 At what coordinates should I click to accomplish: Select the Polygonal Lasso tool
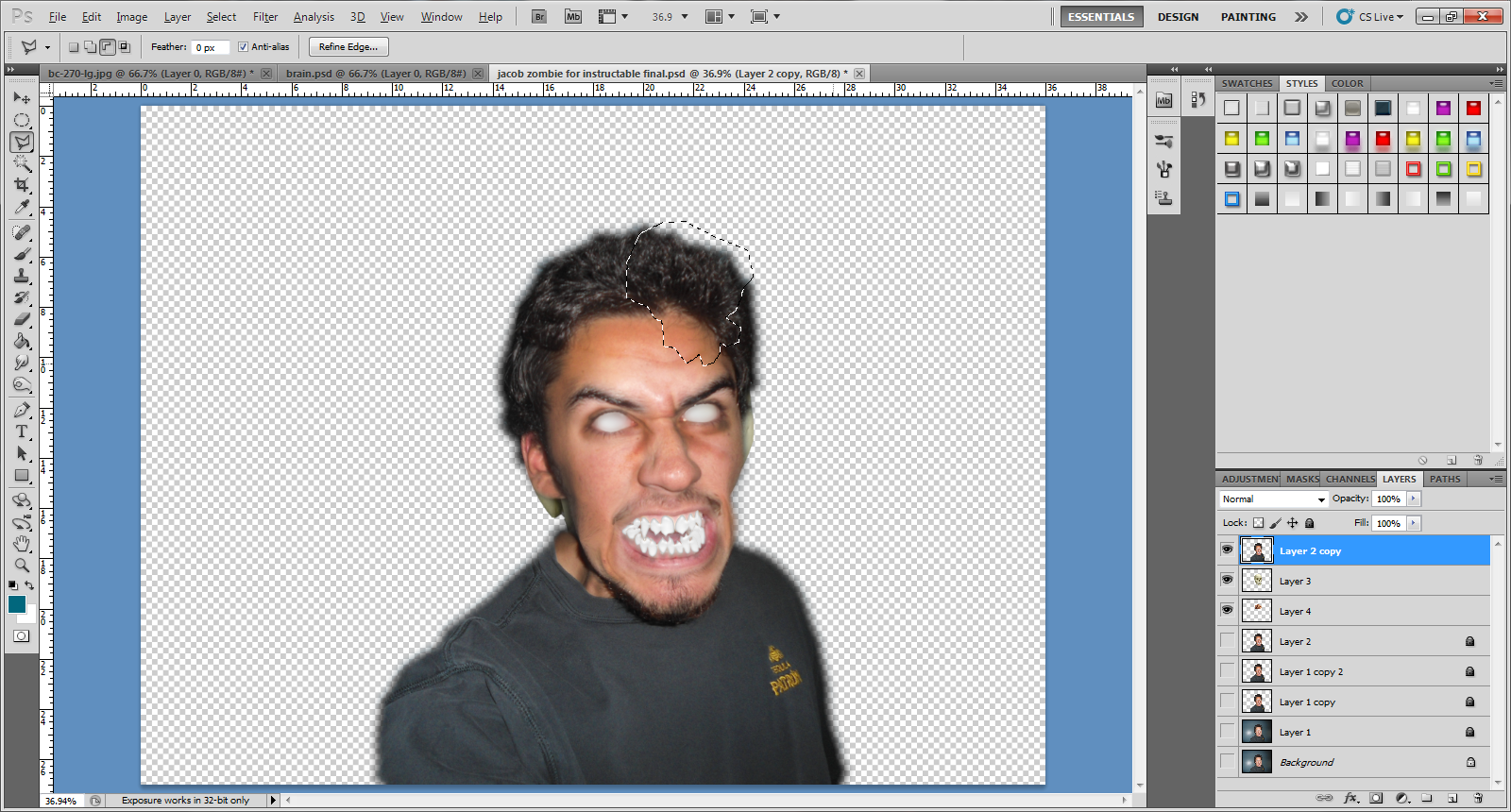click(x=22, y=142)
